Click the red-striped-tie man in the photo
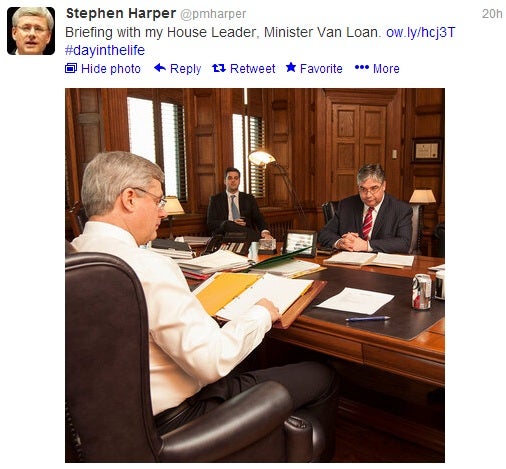 [x=366, y=209]
